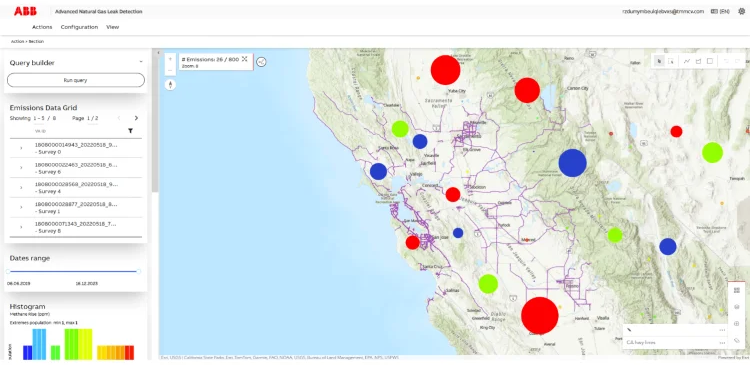The height and width of the screenshot is (365, 750).
Task: Click the red histogram bar
Action: coord(130,353)
